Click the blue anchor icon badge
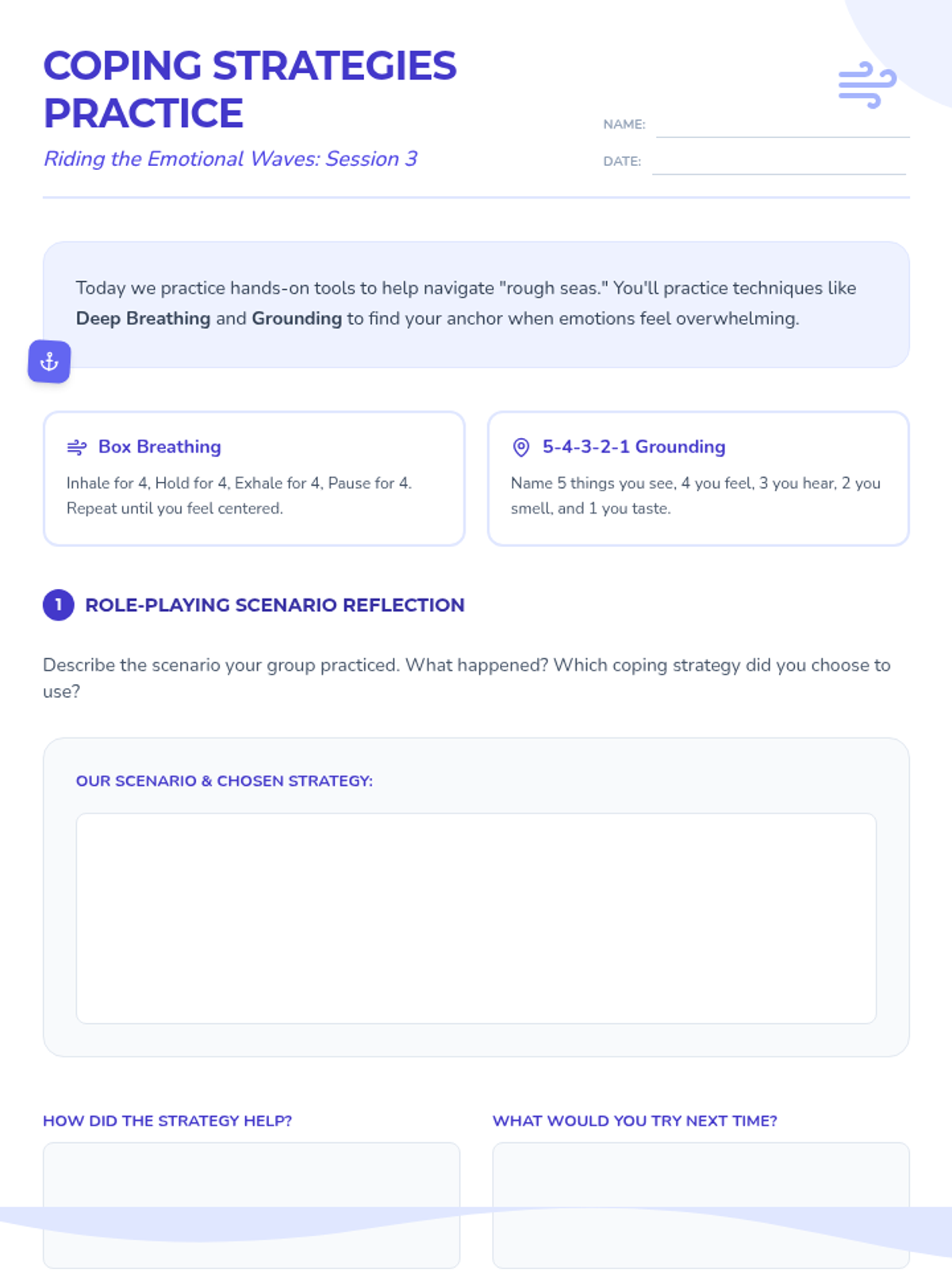This screenshot has width=952, height=1270. 49,362
